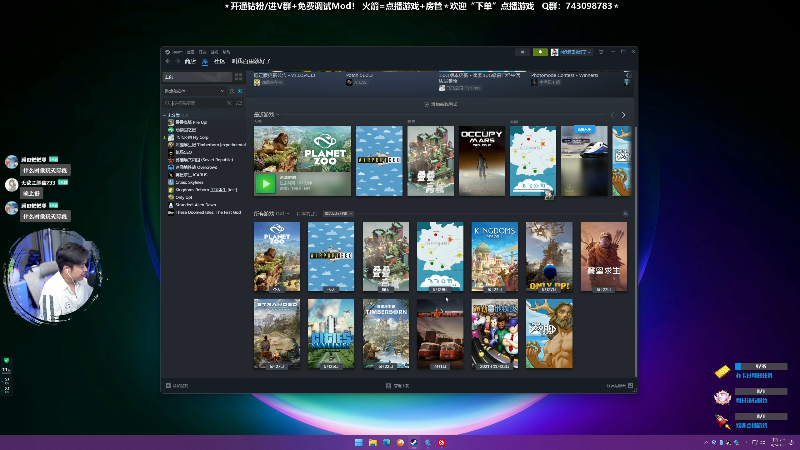800x450 pixels.
Task: Open Occupy Mars in the recent games shelf
Action: point(482,161)
